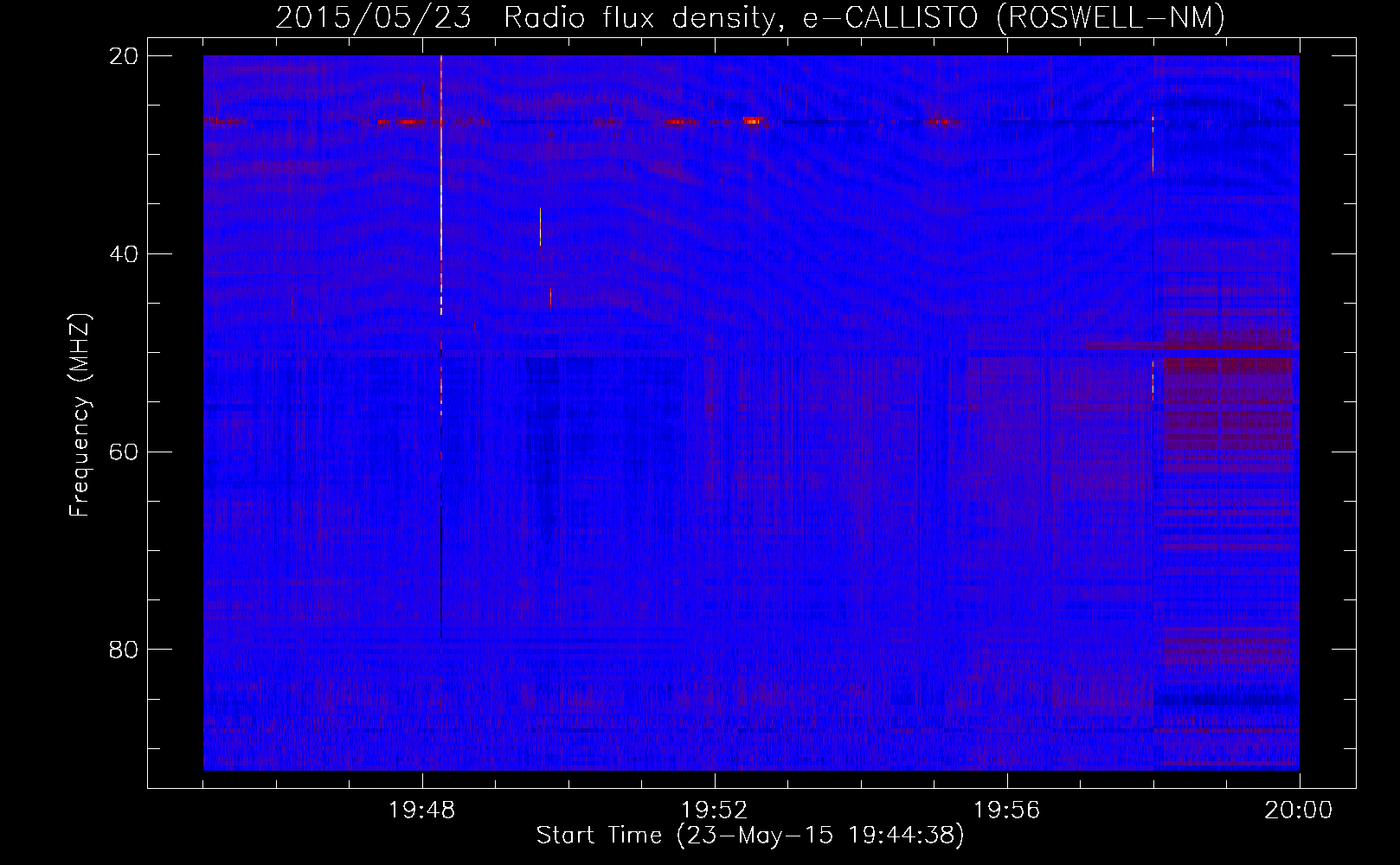Click the 20 frequency tick label
This screenshot has width=1400, height=865.
pyautogui.click(x=124, y=56)
